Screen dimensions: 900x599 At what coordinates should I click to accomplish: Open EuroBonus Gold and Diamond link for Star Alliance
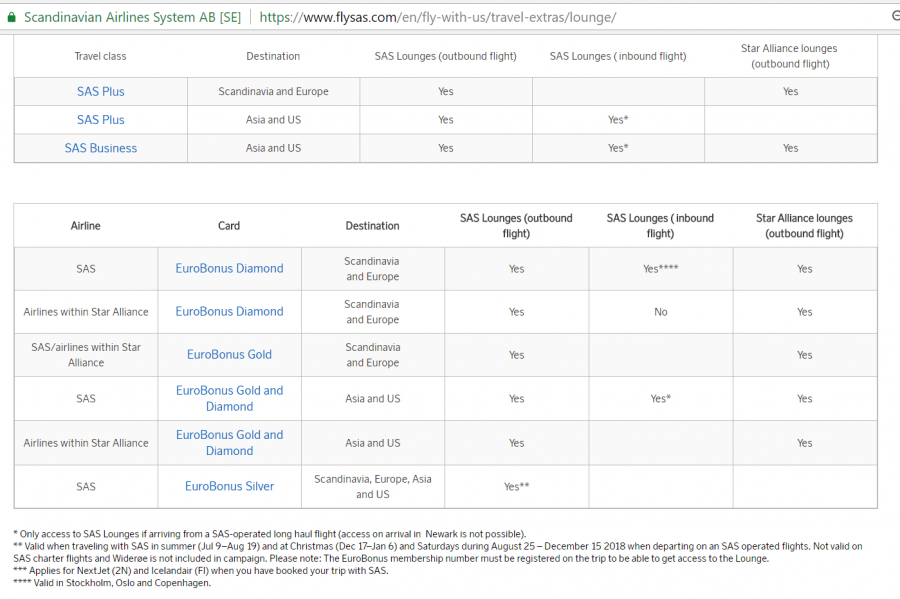tap(229, 442)
